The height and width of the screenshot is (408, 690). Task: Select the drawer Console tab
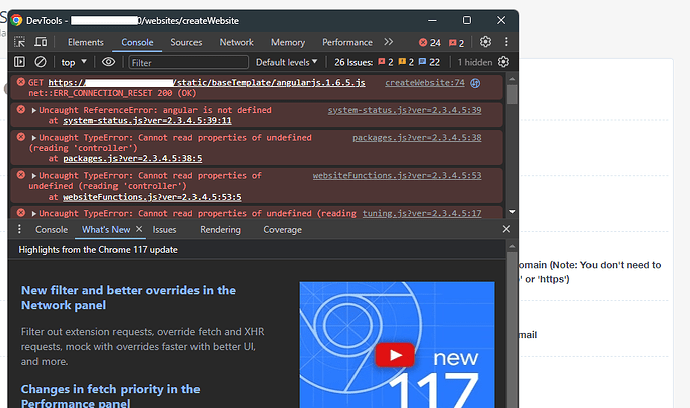pos(51,230)
